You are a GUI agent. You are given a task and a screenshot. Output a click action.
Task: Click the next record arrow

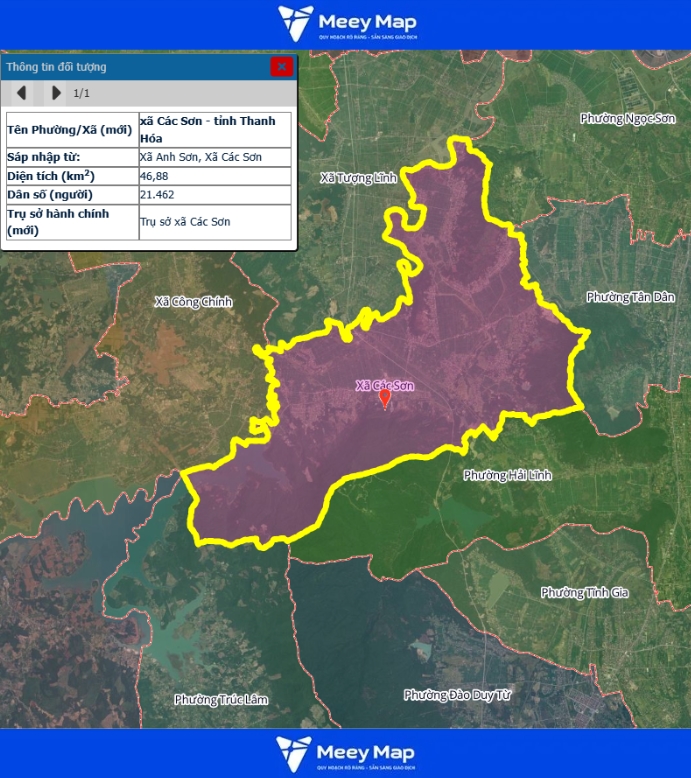pyautogui.click(x=56, y=93)
